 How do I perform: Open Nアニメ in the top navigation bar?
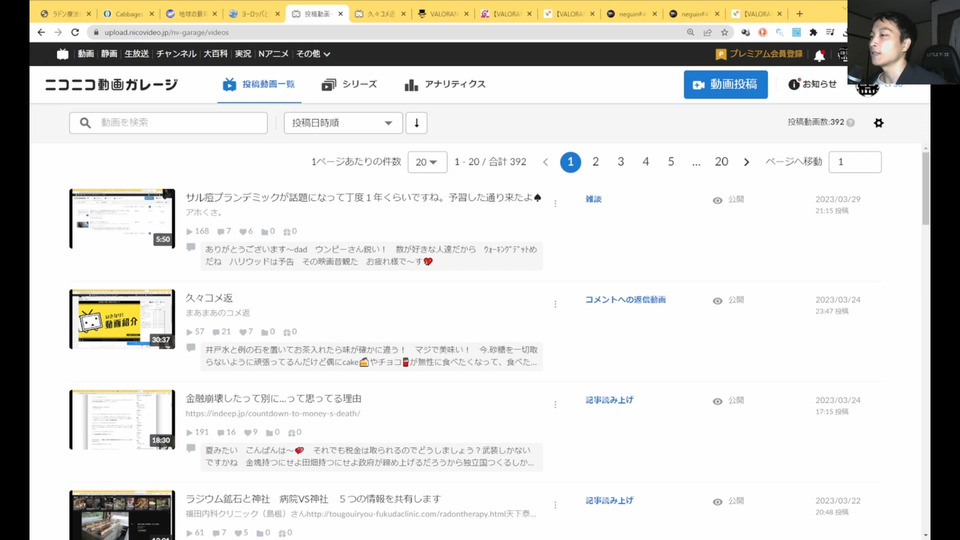[x=273, y=54]
